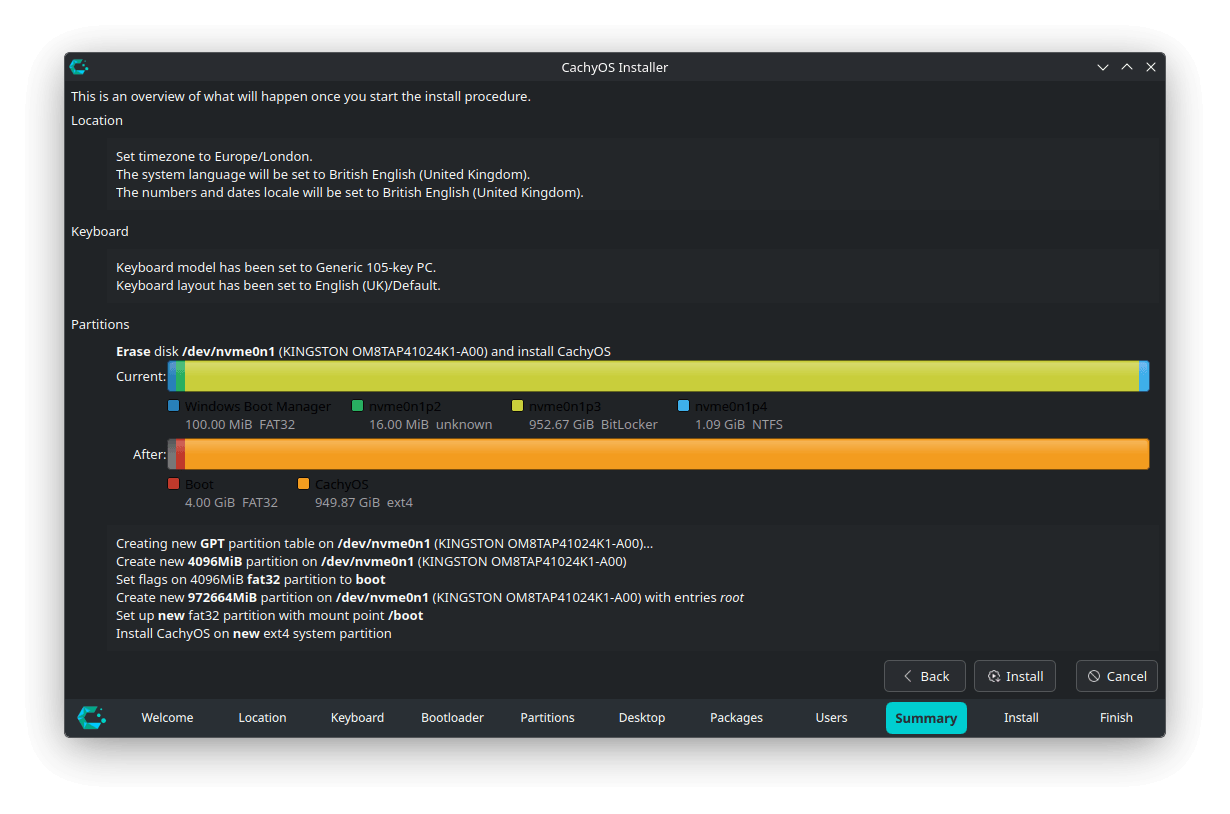
Task: Click the 'CachyOS Installer' window title
Action: (615, 67)
